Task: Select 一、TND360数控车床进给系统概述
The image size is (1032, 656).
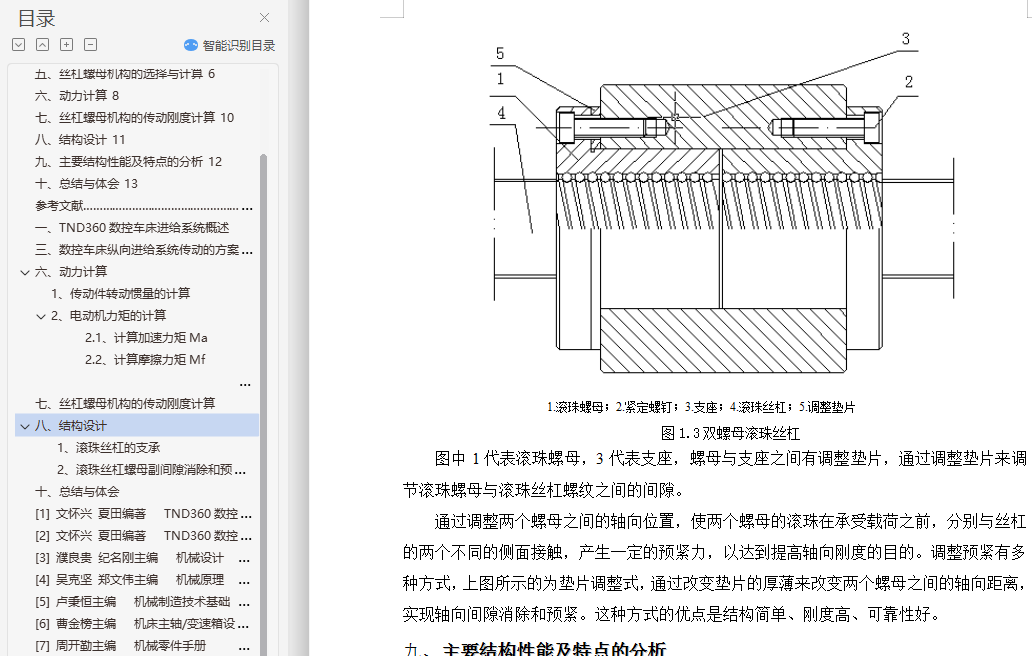Action: click(132, 228)
